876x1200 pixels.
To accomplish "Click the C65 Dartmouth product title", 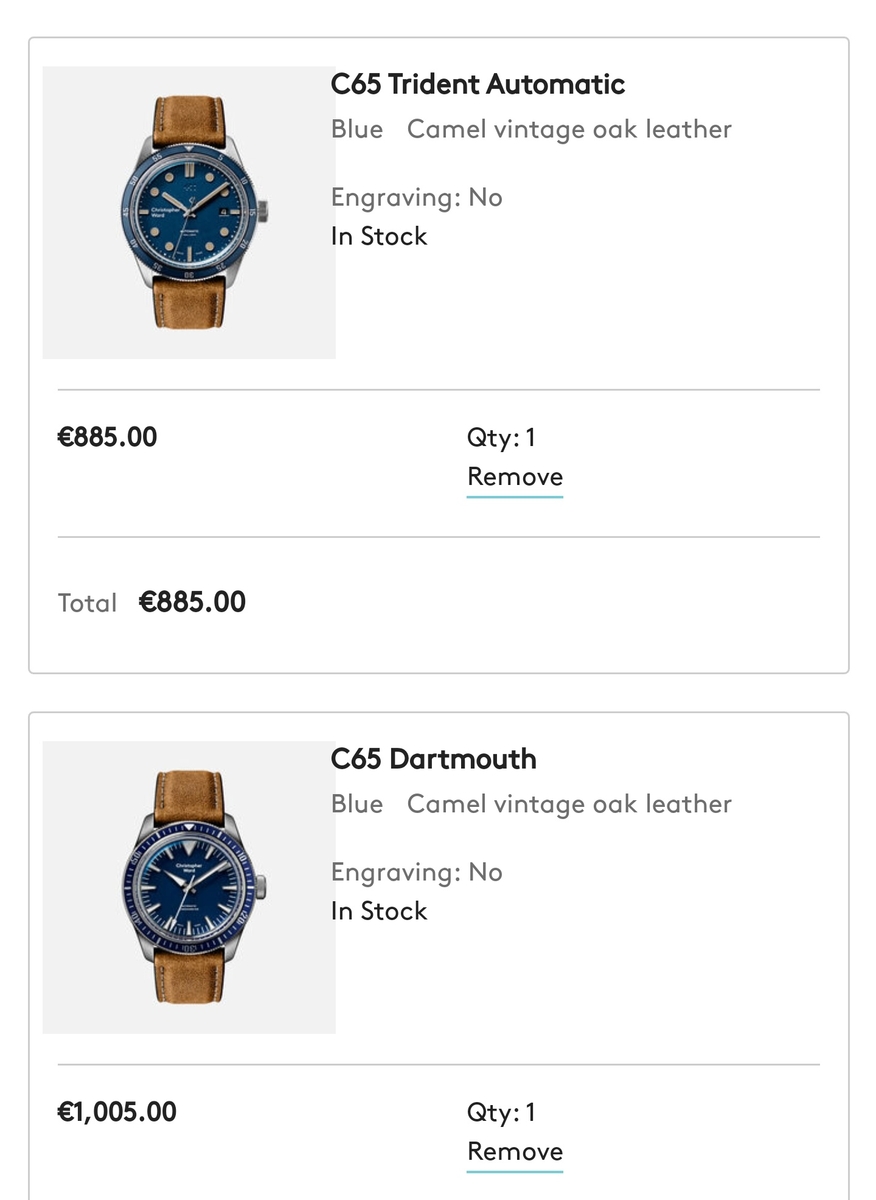I will pos(434,760).
